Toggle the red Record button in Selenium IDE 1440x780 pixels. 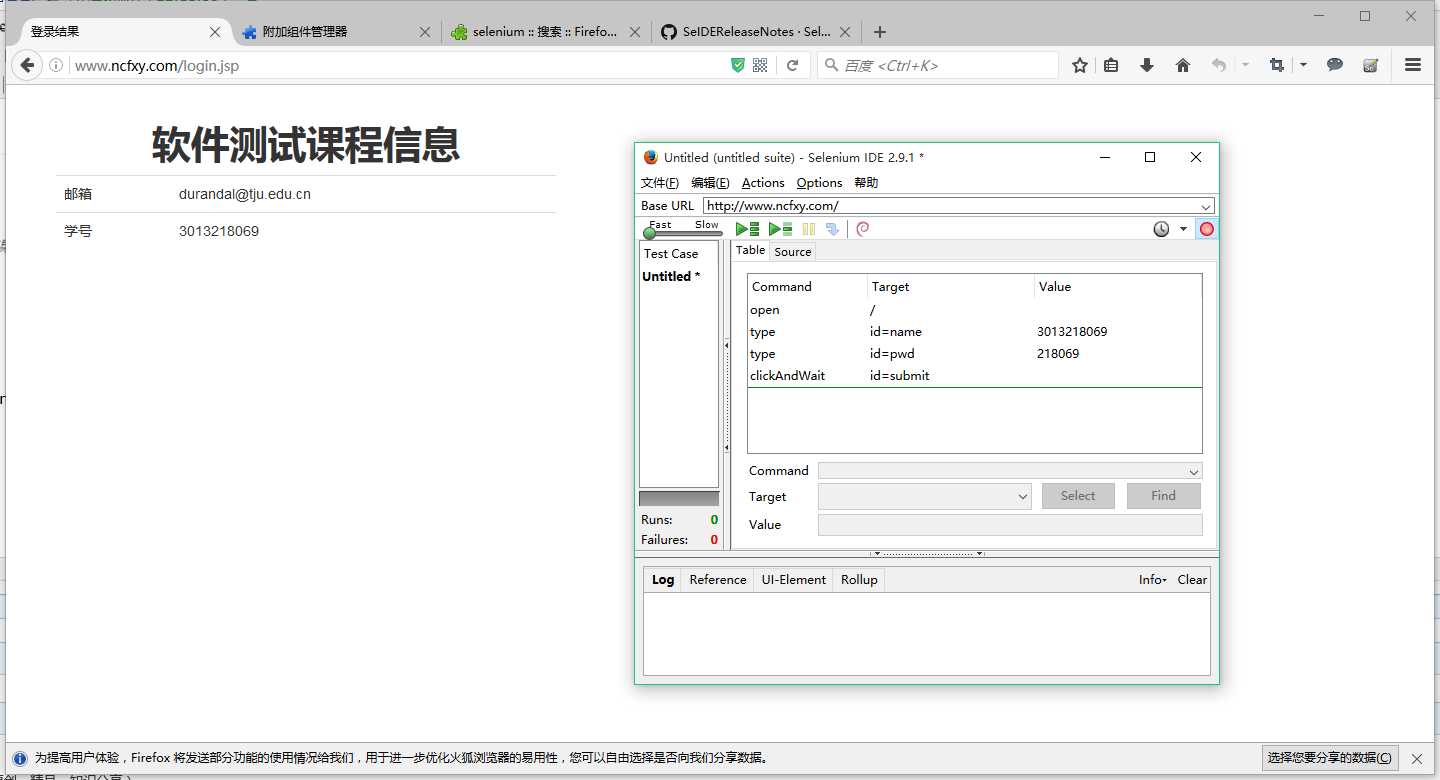click(1207, 229)
